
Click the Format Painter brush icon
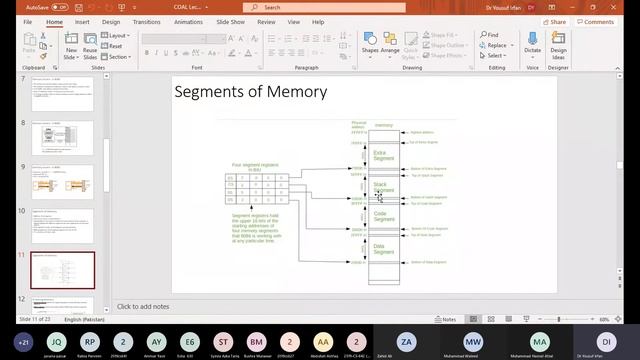coord(43,56)
